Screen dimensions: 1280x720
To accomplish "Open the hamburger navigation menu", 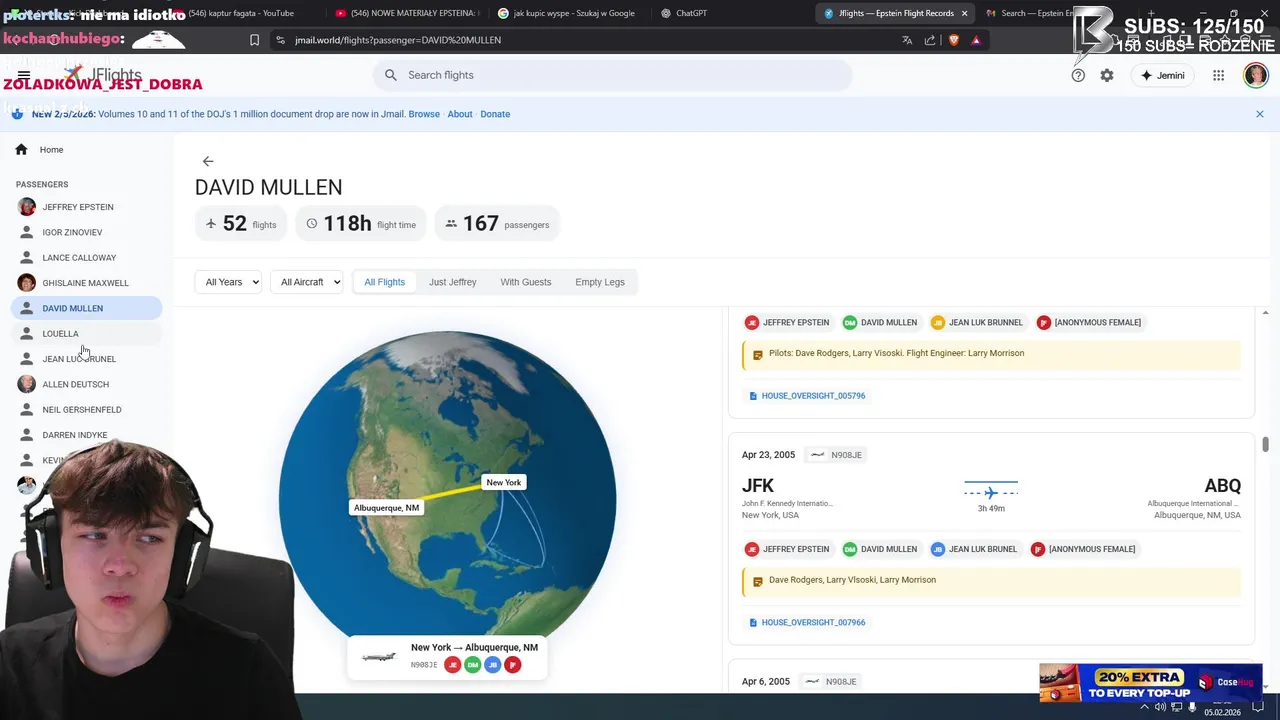I will point(24,75).
